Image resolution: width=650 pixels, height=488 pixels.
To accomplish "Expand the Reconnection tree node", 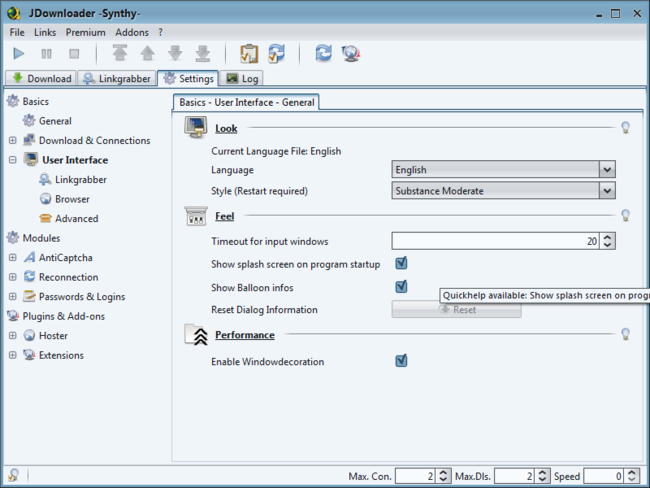I will 13,277.
